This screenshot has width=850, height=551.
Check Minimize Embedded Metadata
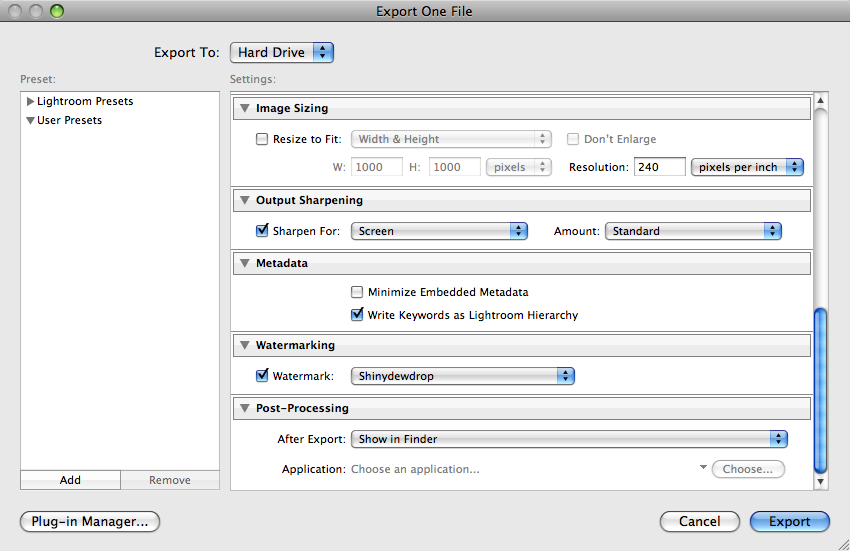(357, 292)
